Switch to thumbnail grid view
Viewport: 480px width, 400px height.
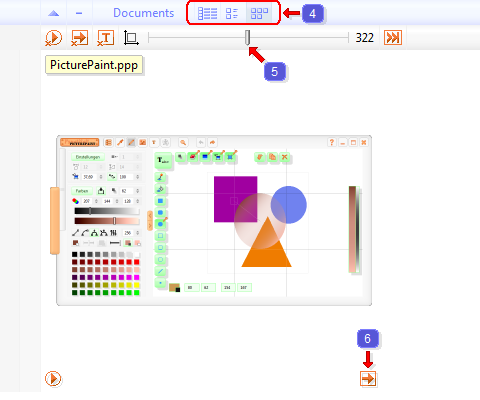coord(259,14)
